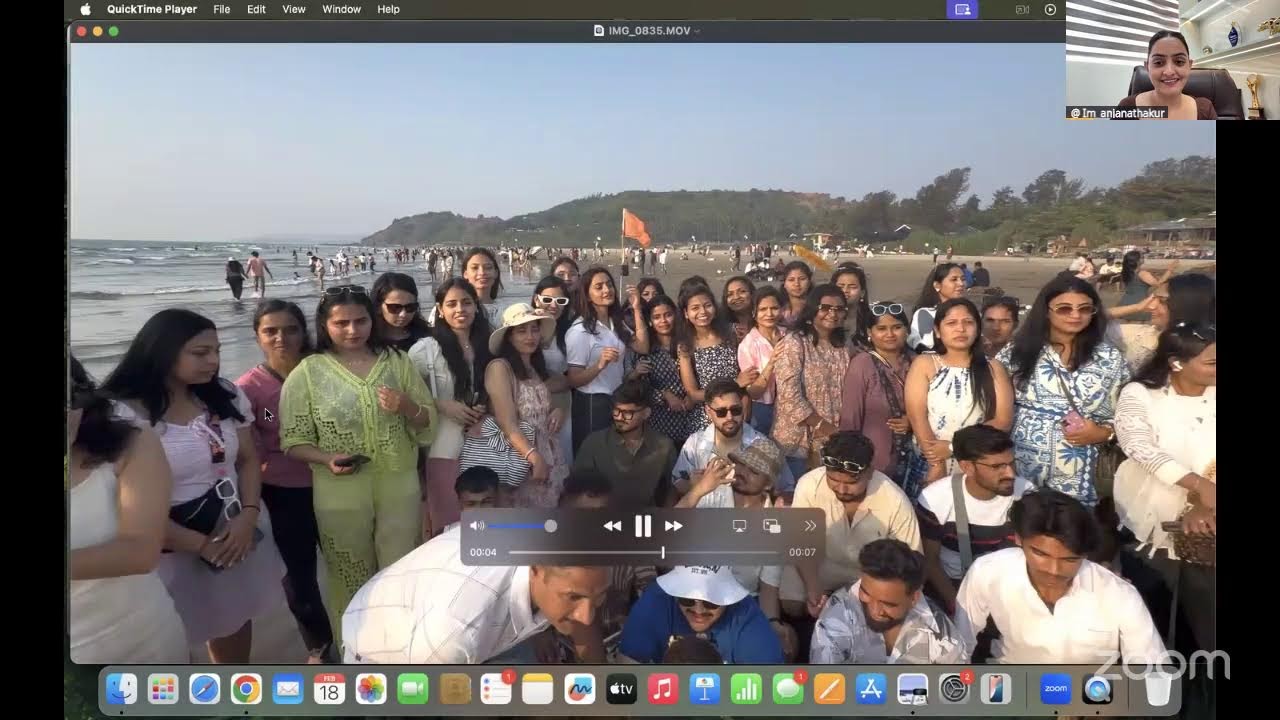The width and height of the screenshot is (1280, 720).
Task: Click QuickTime Player icon in dock
Action: [x=1097, y=688]
